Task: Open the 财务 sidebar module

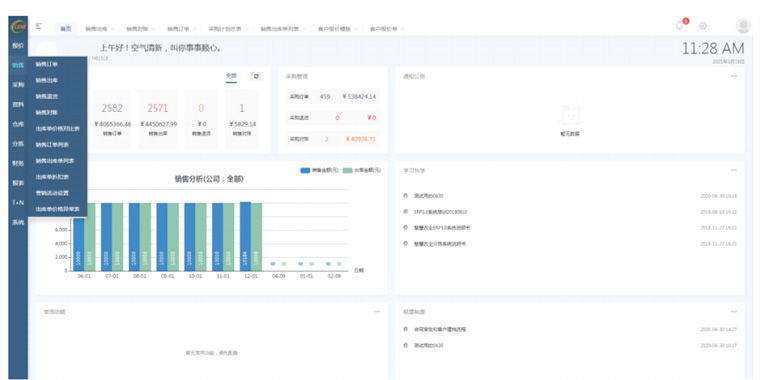Action: [18, 163]
